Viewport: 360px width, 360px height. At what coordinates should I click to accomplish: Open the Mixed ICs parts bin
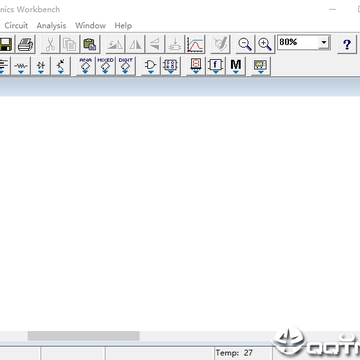click(x=105, y=66)
